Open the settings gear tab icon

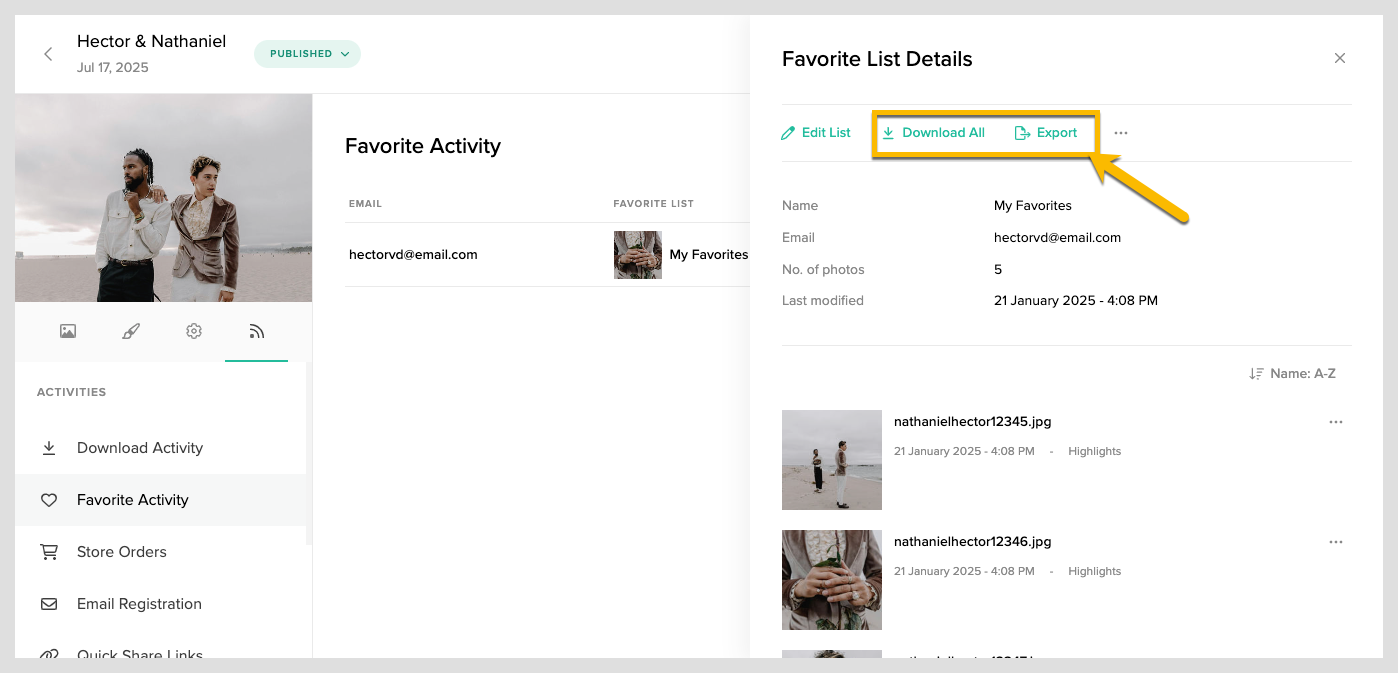point(194,331)
